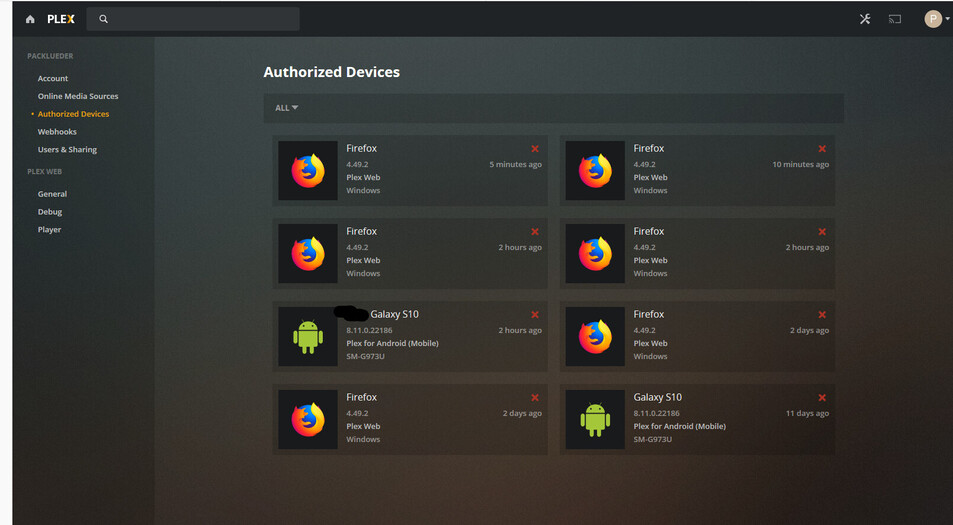
Task: Click Firefox name on 5 minutes ago card
Action: click(x=362, y=148)
